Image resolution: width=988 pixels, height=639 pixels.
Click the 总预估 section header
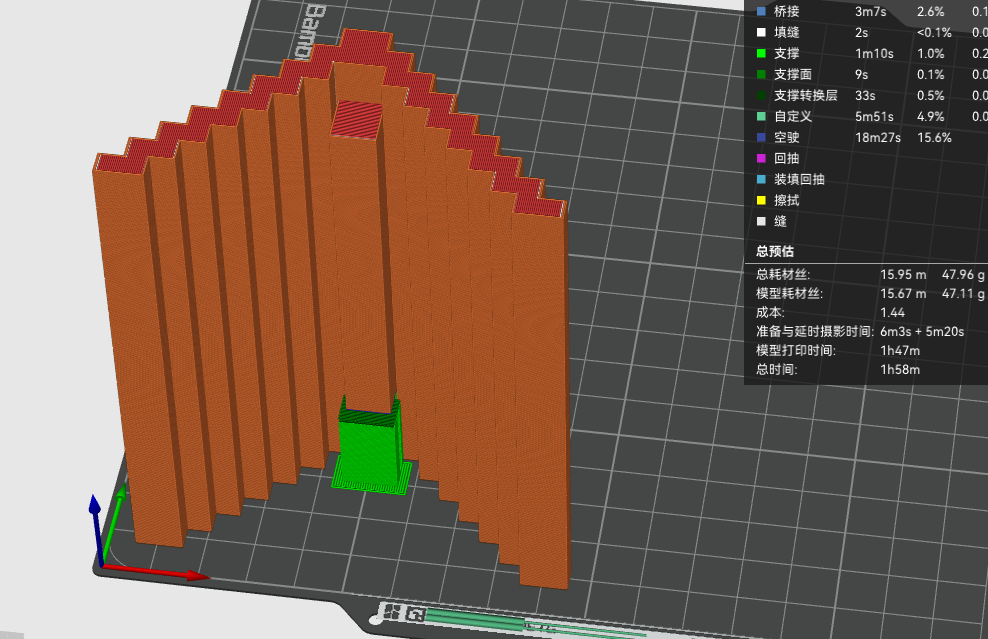pos(774,251)
